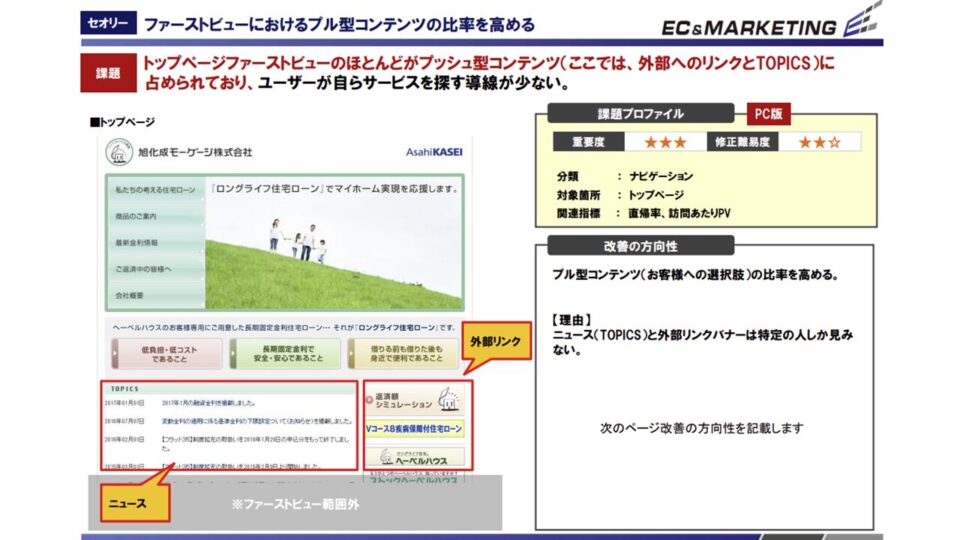This screenshot has width=960, height=540.
Task: Click the red 課題 label
Action: pos(108,73)
